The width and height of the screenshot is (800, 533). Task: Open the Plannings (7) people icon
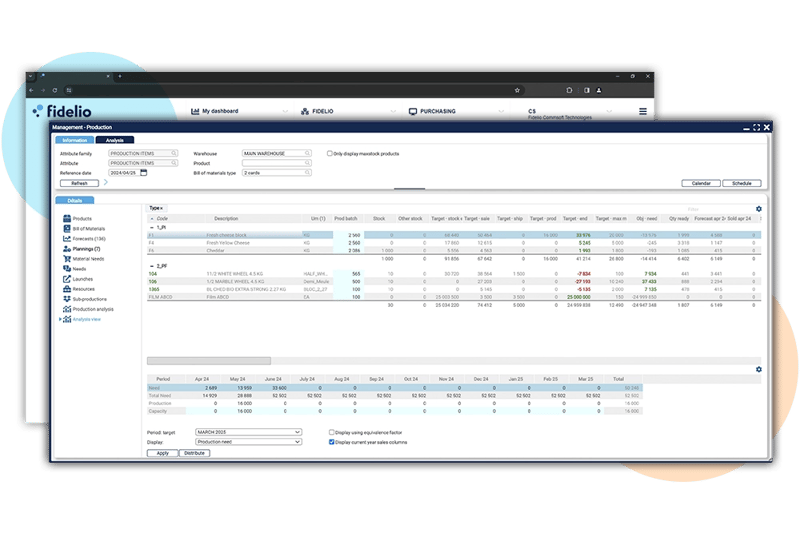tap(67, 249)
